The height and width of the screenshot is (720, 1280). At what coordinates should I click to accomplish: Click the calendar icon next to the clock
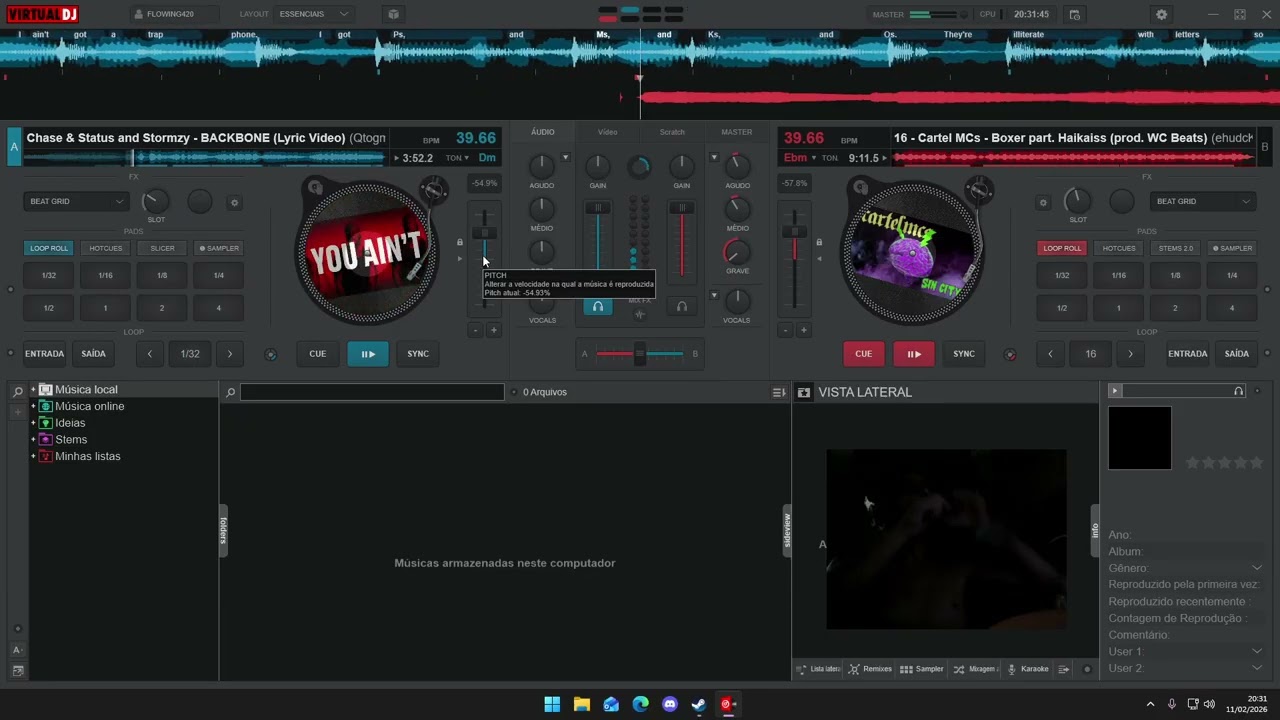click(1074, 15)
